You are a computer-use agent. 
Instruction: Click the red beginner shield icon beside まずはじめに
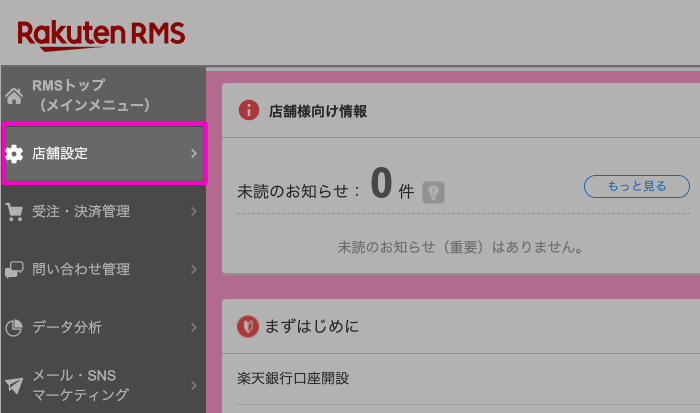(249, 326)
